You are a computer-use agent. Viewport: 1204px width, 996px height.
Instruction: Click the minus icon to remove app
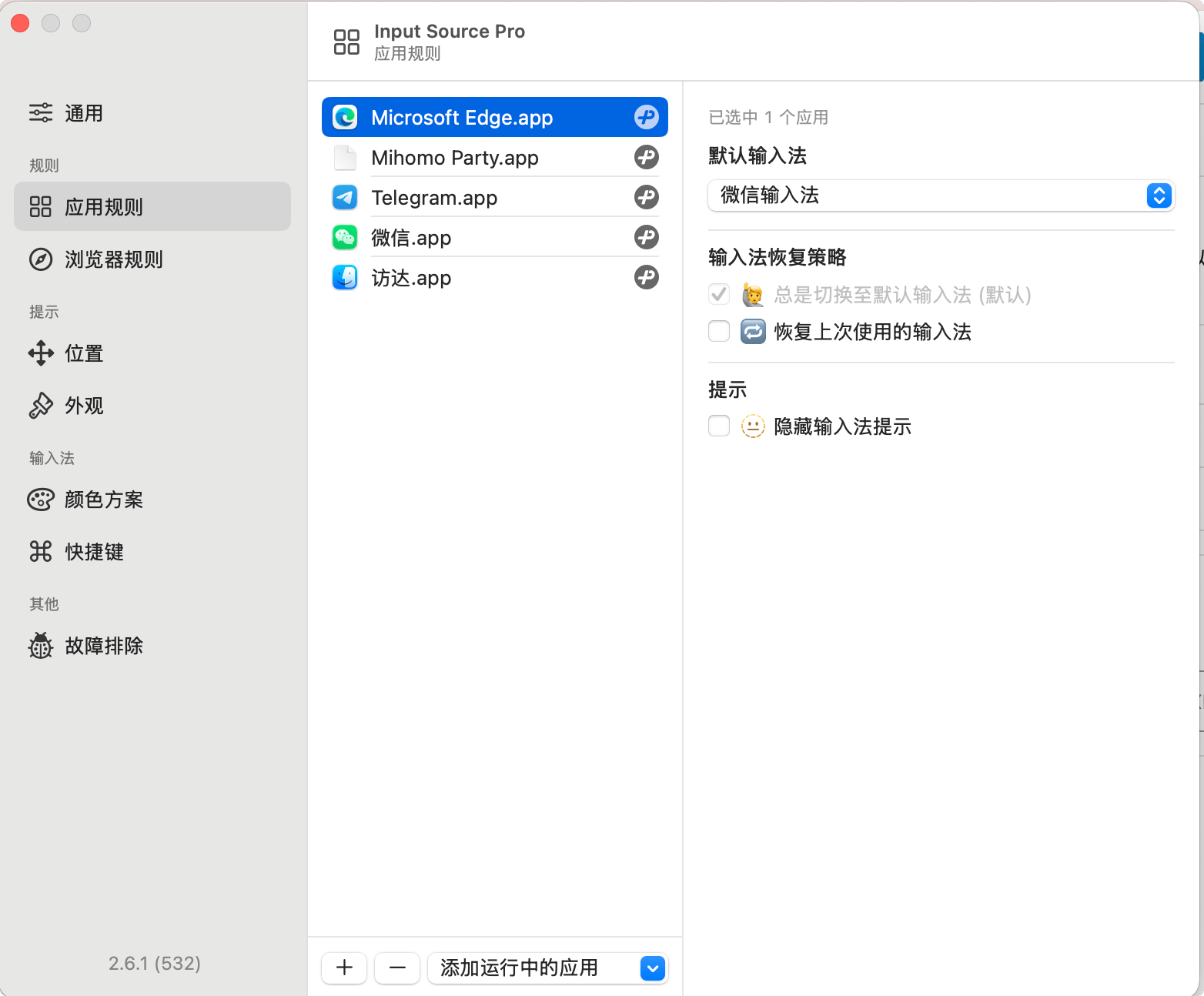click(x=397, y=968)
